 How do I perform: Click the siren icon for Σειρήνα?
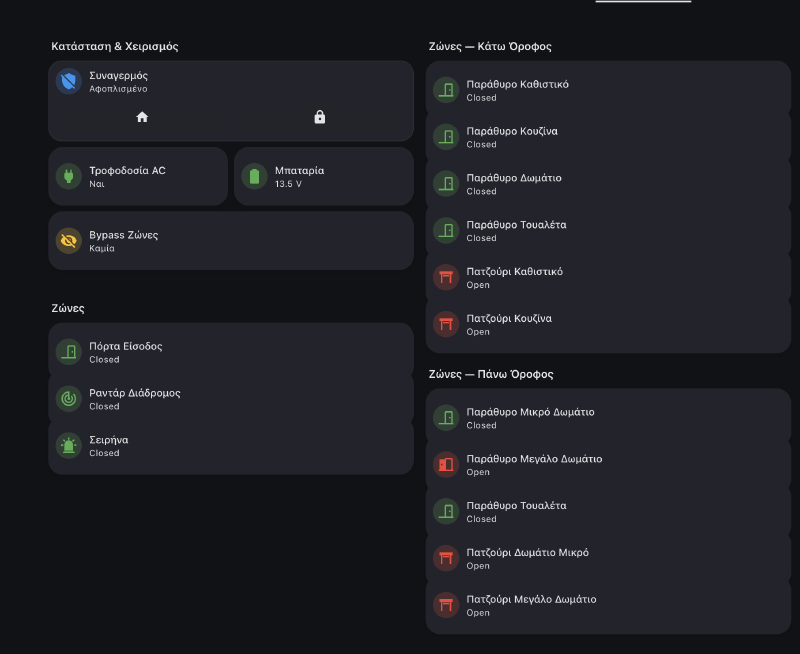coord(68,446)
